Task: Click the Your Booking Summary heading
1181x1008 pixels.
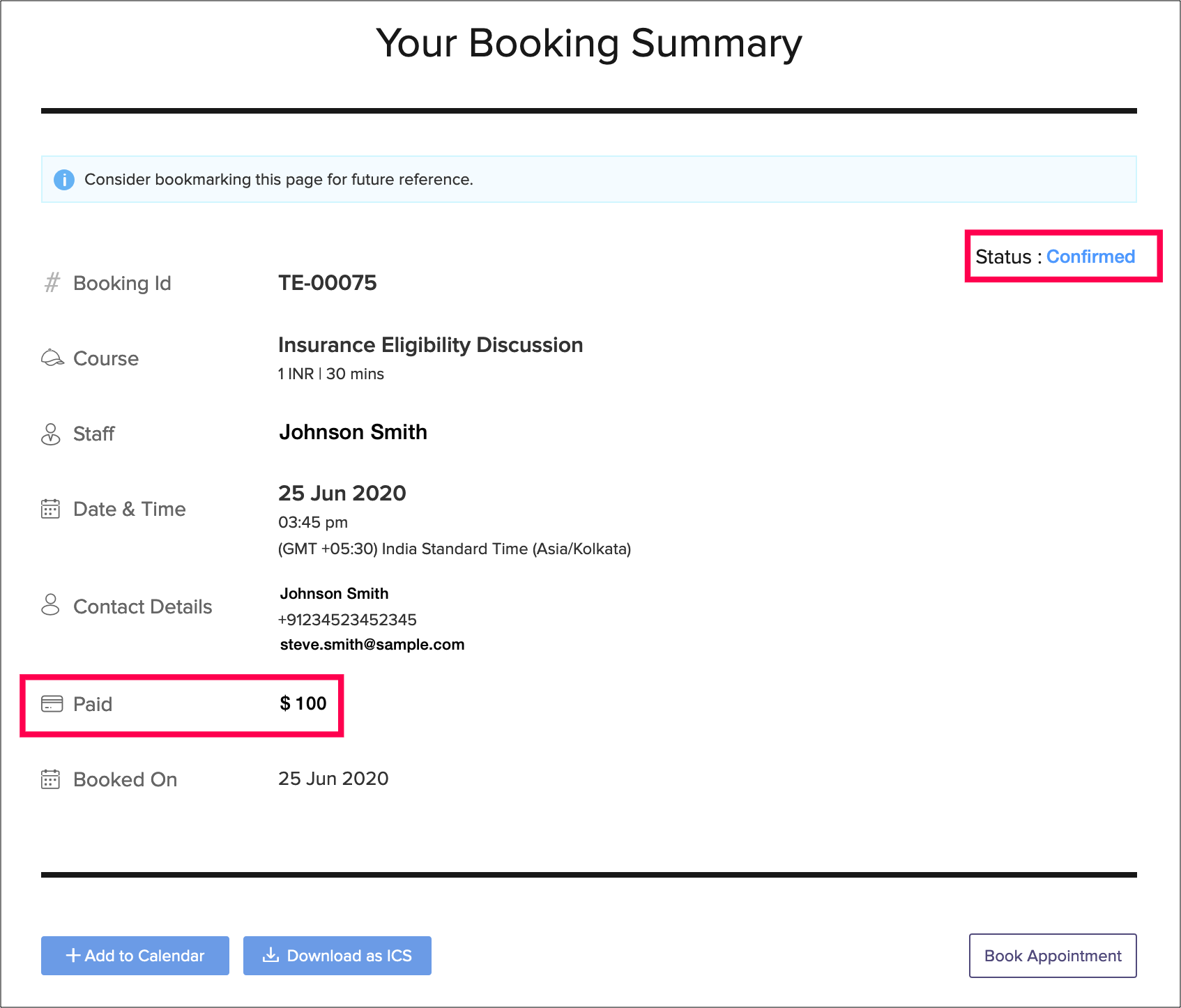Action: pos(589,43)
